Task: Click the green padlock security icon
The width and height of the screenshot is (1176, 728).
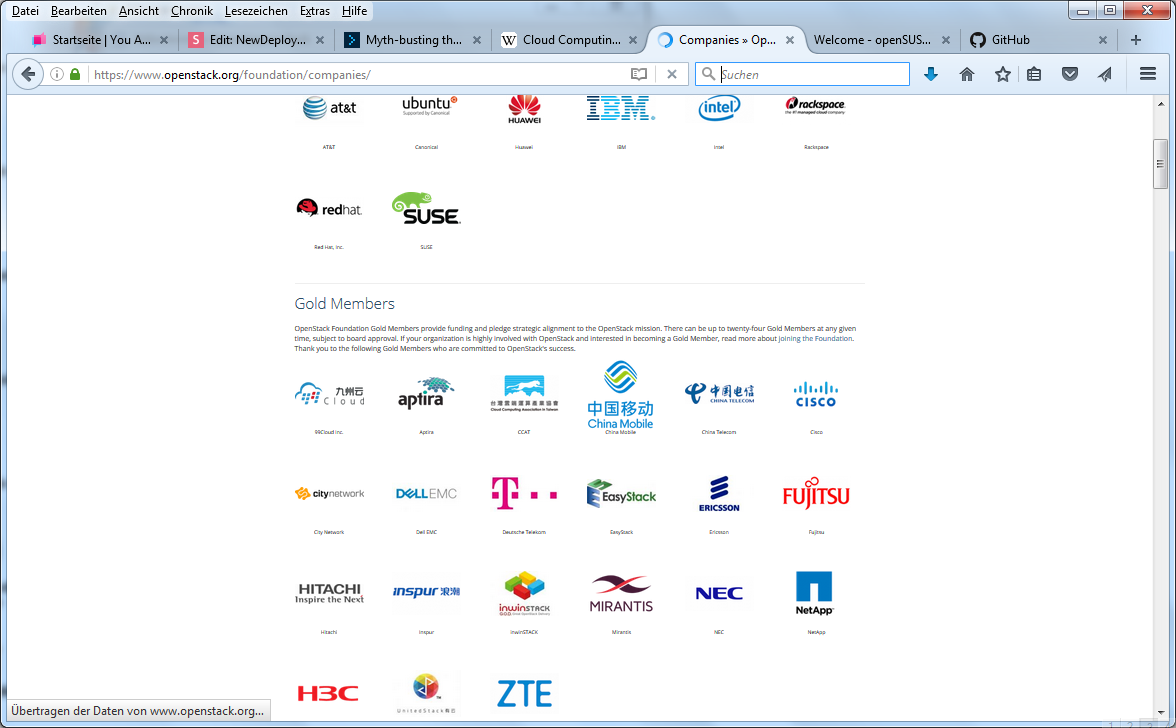Action: point(75,74)
